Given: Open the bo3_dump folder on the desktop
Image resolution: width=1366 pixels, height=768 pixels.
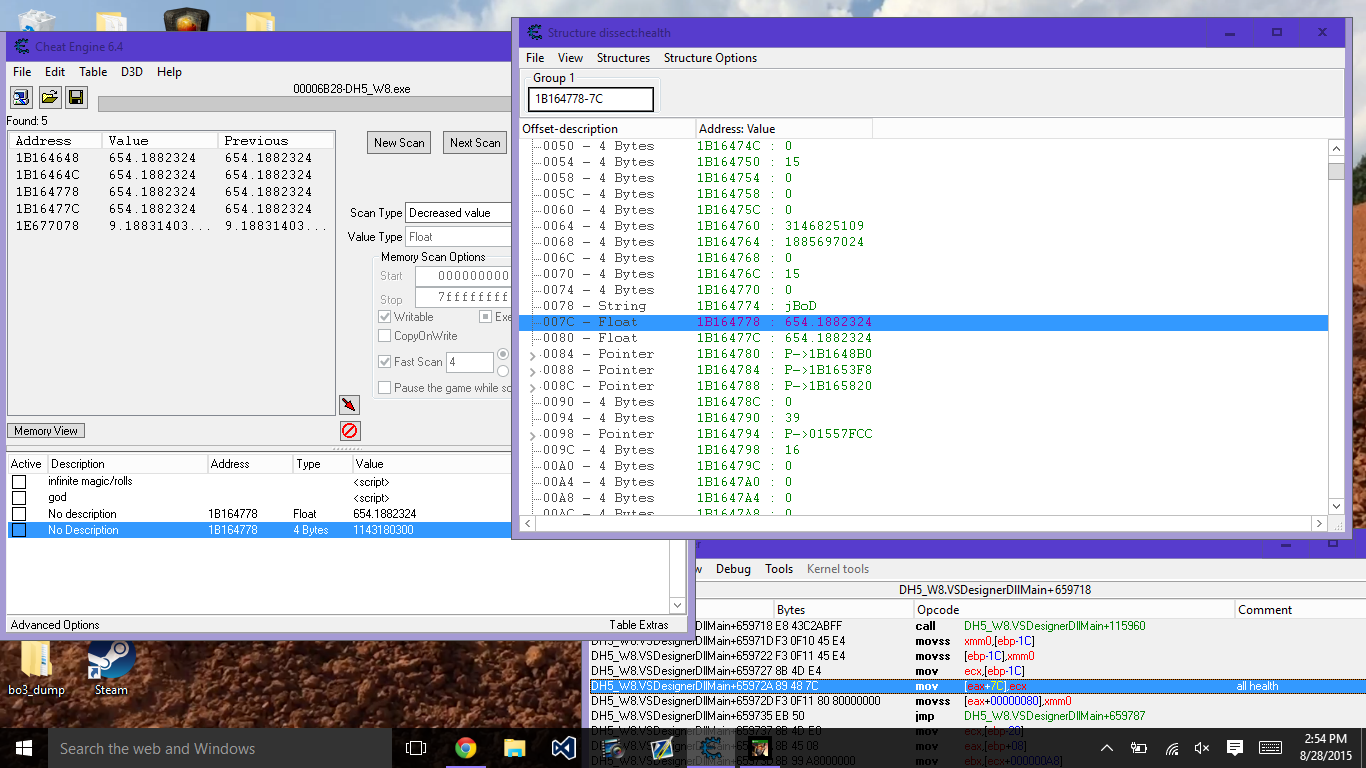Looking at the screenshot, I should [x=36, y=668].
